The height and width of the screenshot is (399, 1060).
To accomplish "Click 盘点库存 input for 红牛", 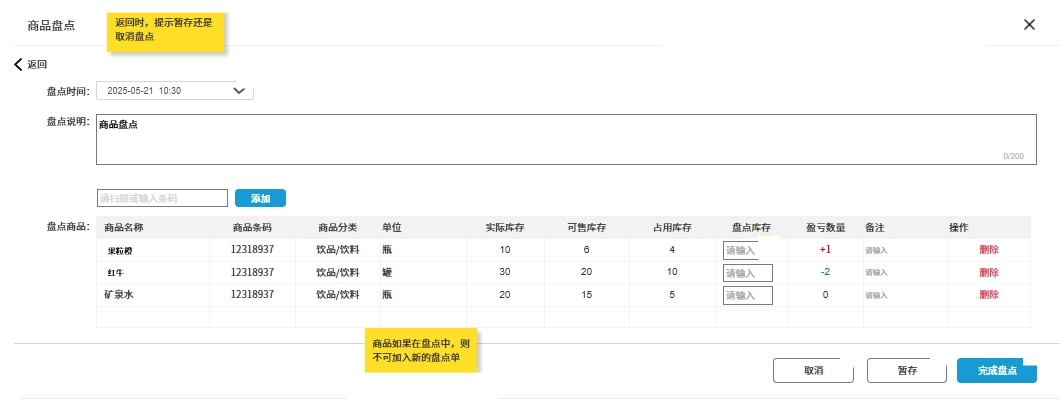I will tap(748, 273).
